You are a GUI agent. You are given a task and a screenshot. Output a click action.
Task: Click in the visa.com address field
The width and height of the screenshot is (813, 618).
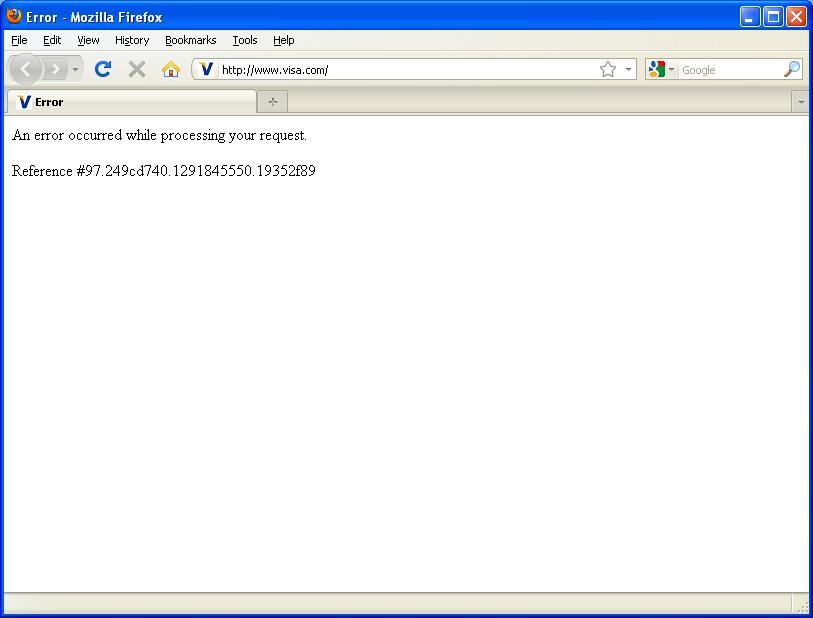(x=400, y=70)
